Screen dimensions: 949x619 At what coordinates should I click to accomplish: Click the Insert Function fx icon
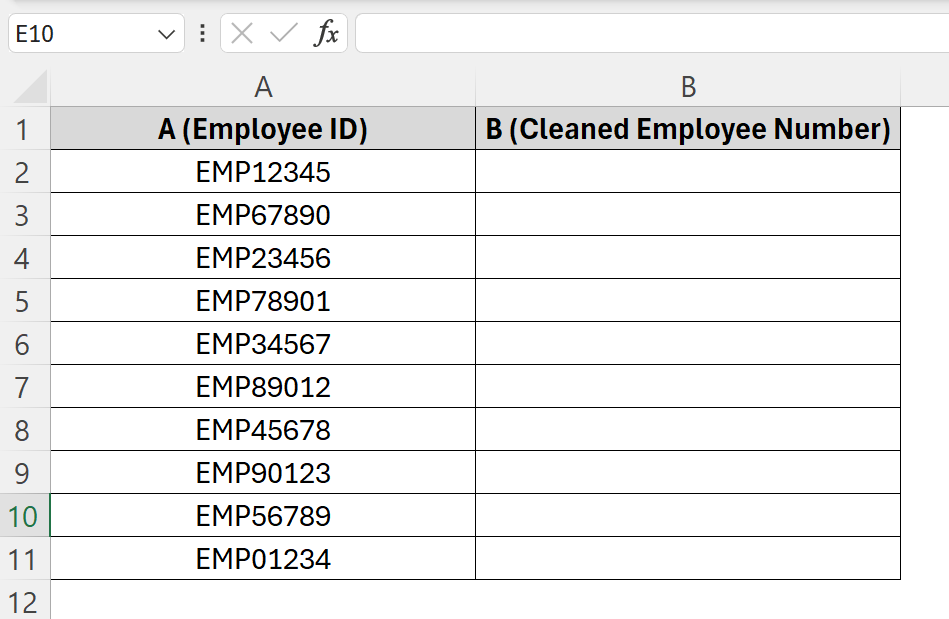tap(326, 33)
